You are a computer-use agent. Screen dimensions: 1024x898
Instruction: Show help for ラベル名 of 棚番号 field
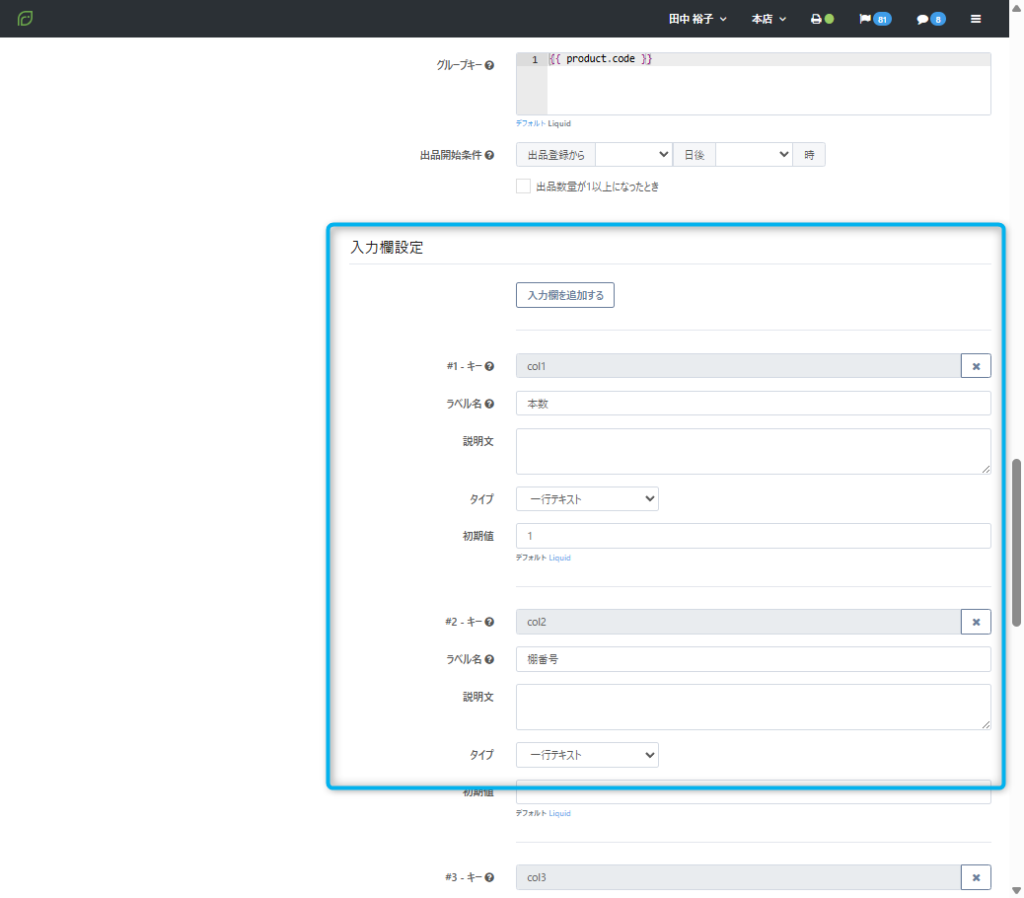coord(489,660)
